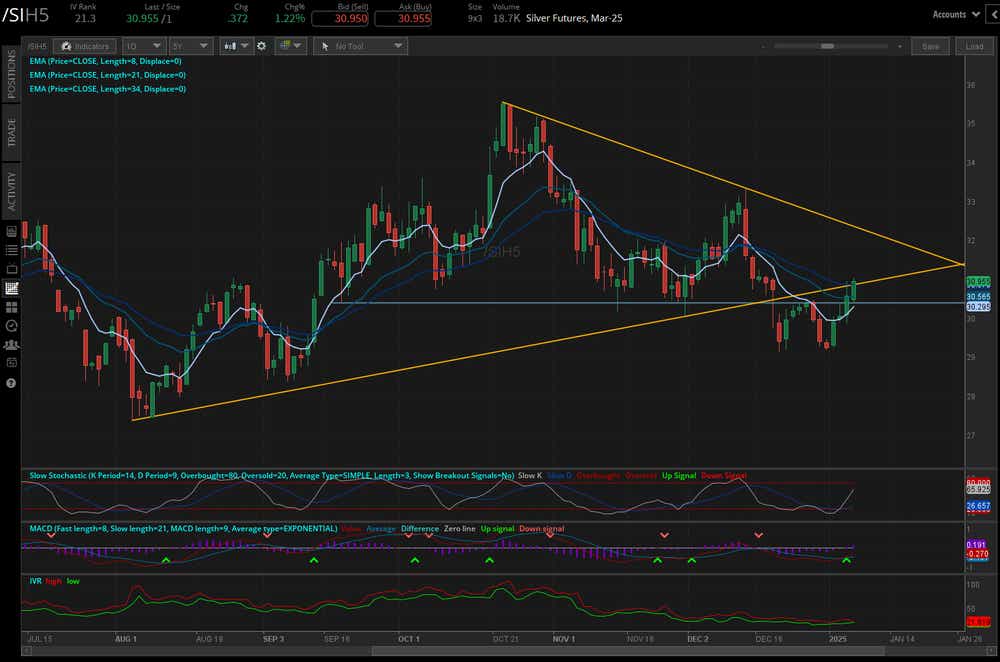The image size is (1000, 662).
Task: Open the Accounts menu
Action: pyautogui.click(x=953, y=15)
